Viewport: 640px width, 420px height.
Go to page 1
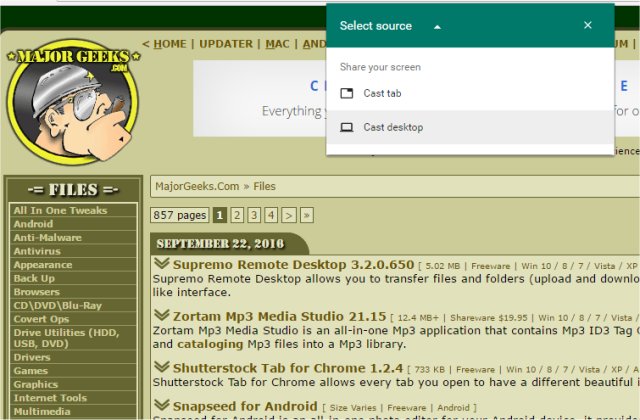(x=220, y=215)
